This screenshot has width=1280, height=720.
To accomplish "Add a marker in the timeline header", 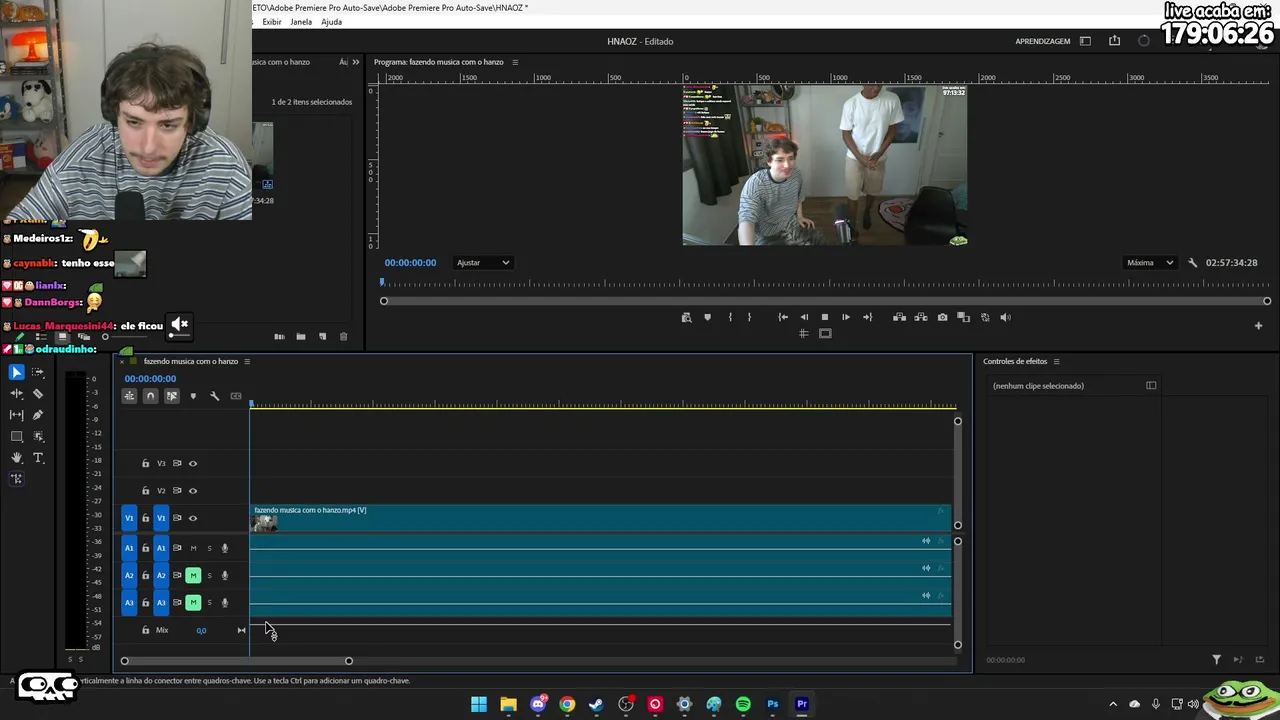I will point(193,396).
